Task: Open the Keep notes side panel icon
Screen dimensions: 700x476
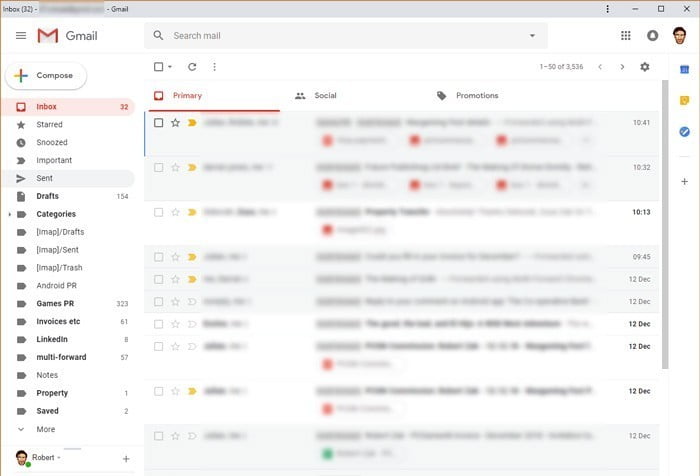Action: pos(684,100)
